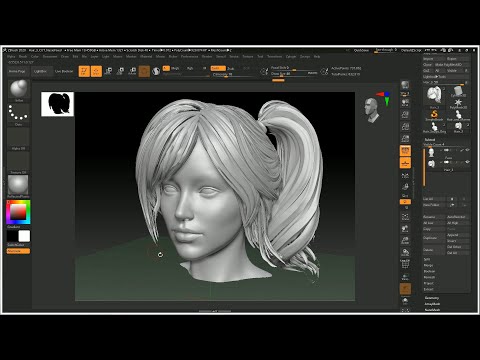Toggle the A button before Mrgb
The height and width of the screenshot is (360, 480).
point(166,68)
